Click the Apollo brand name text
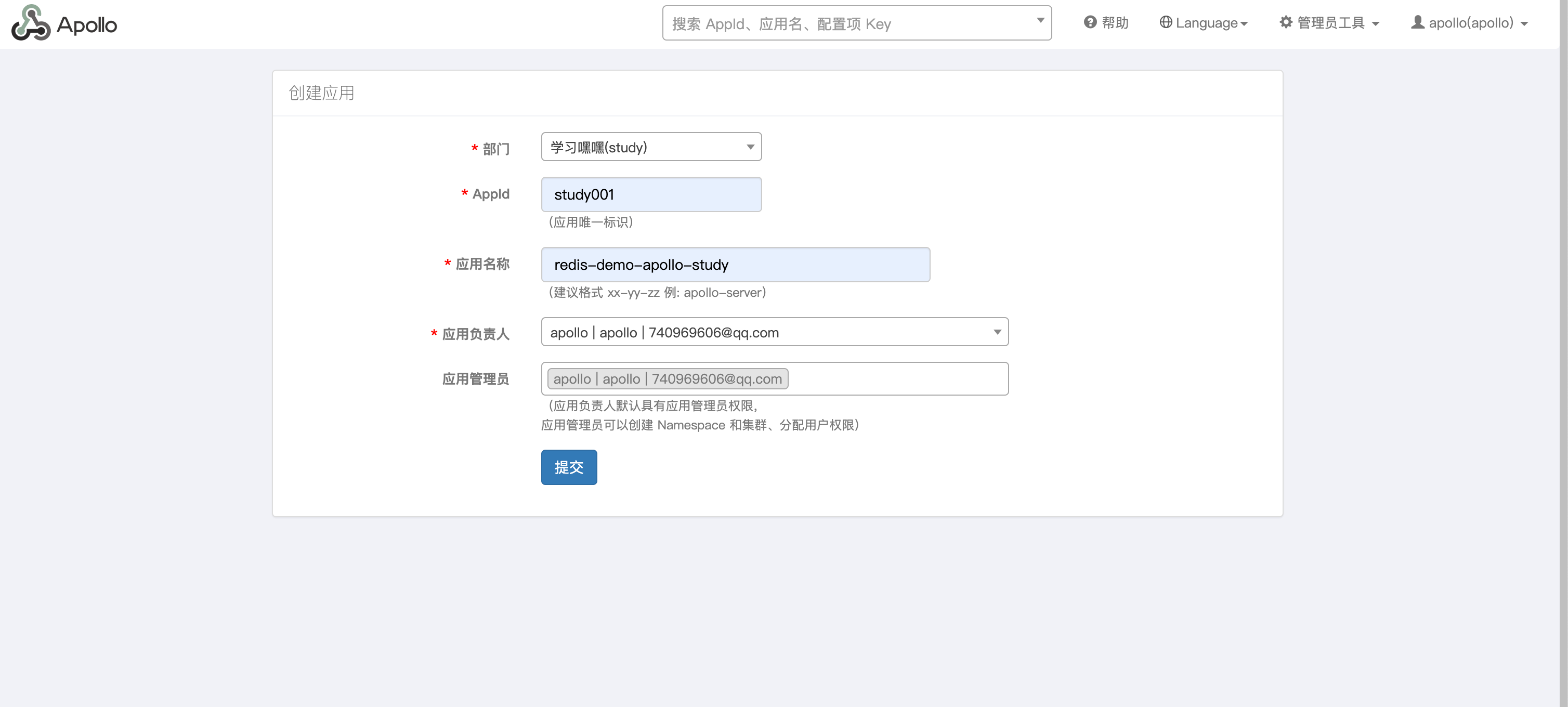 click(x=86, y=25)
